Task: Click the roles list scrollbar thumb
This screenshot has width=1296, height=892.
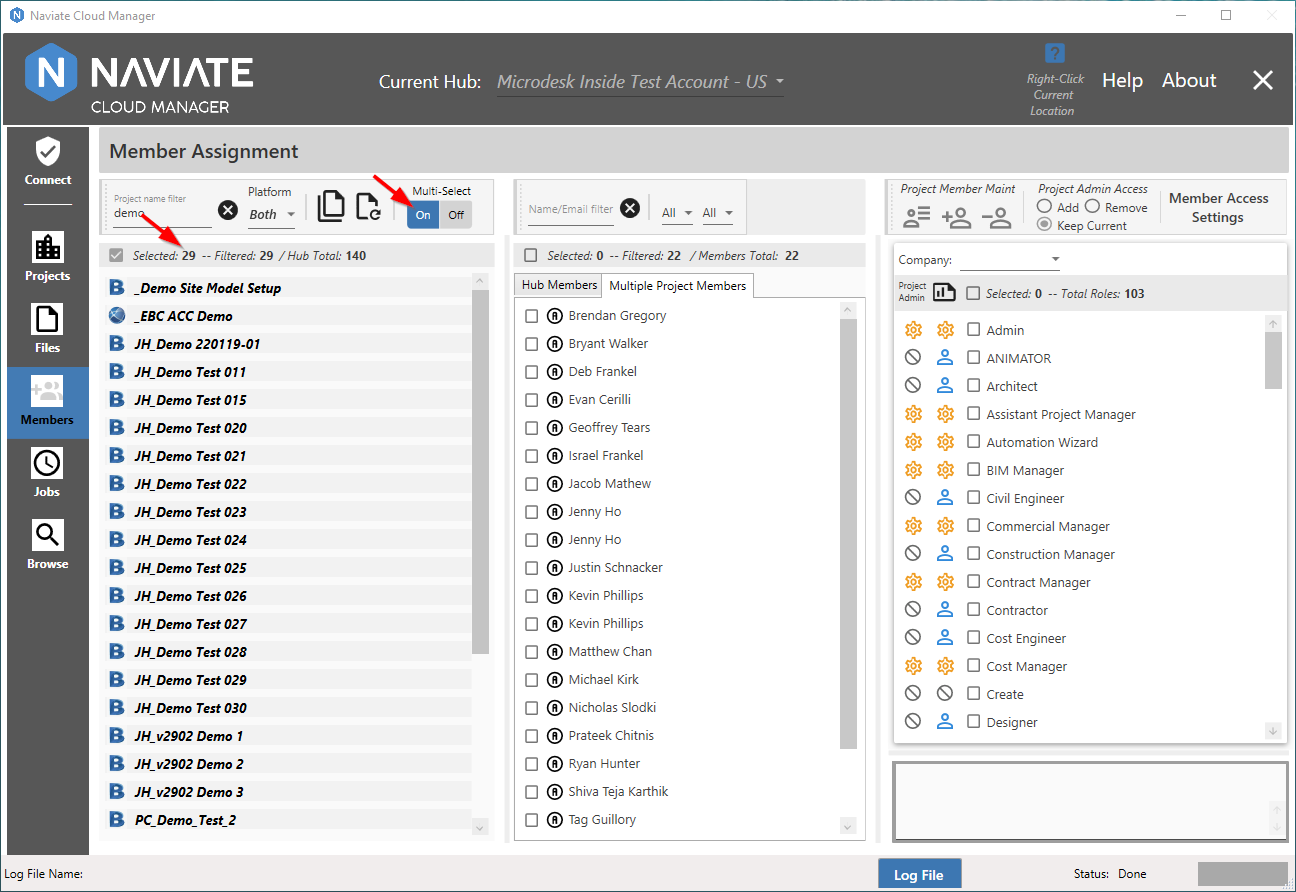Action: pyautogui.click(x=1273, y=360)
